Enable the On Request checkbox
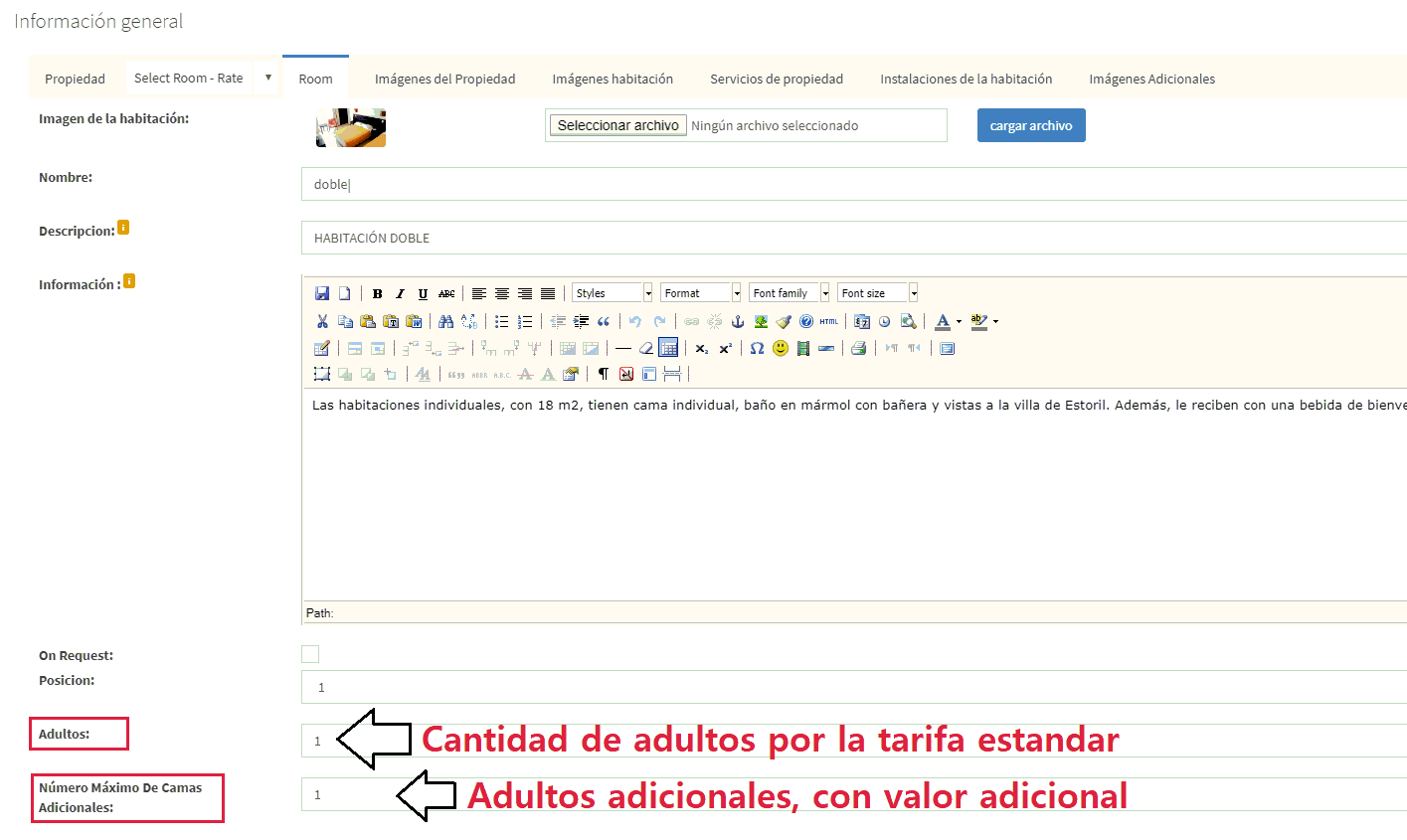Viewport: 1407px width, 840px height. pos(310,654)
